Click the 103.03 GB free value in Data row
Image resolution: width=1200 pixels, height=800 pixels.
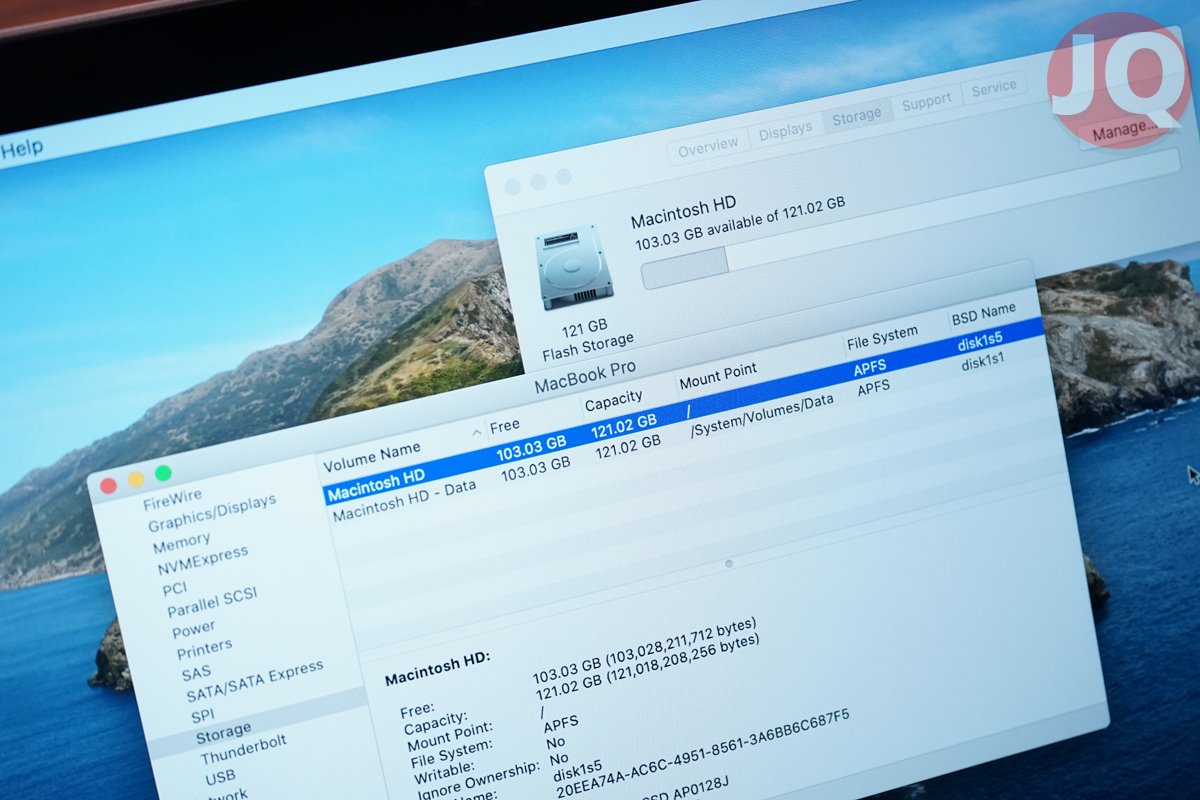click(x=536, y=468)
